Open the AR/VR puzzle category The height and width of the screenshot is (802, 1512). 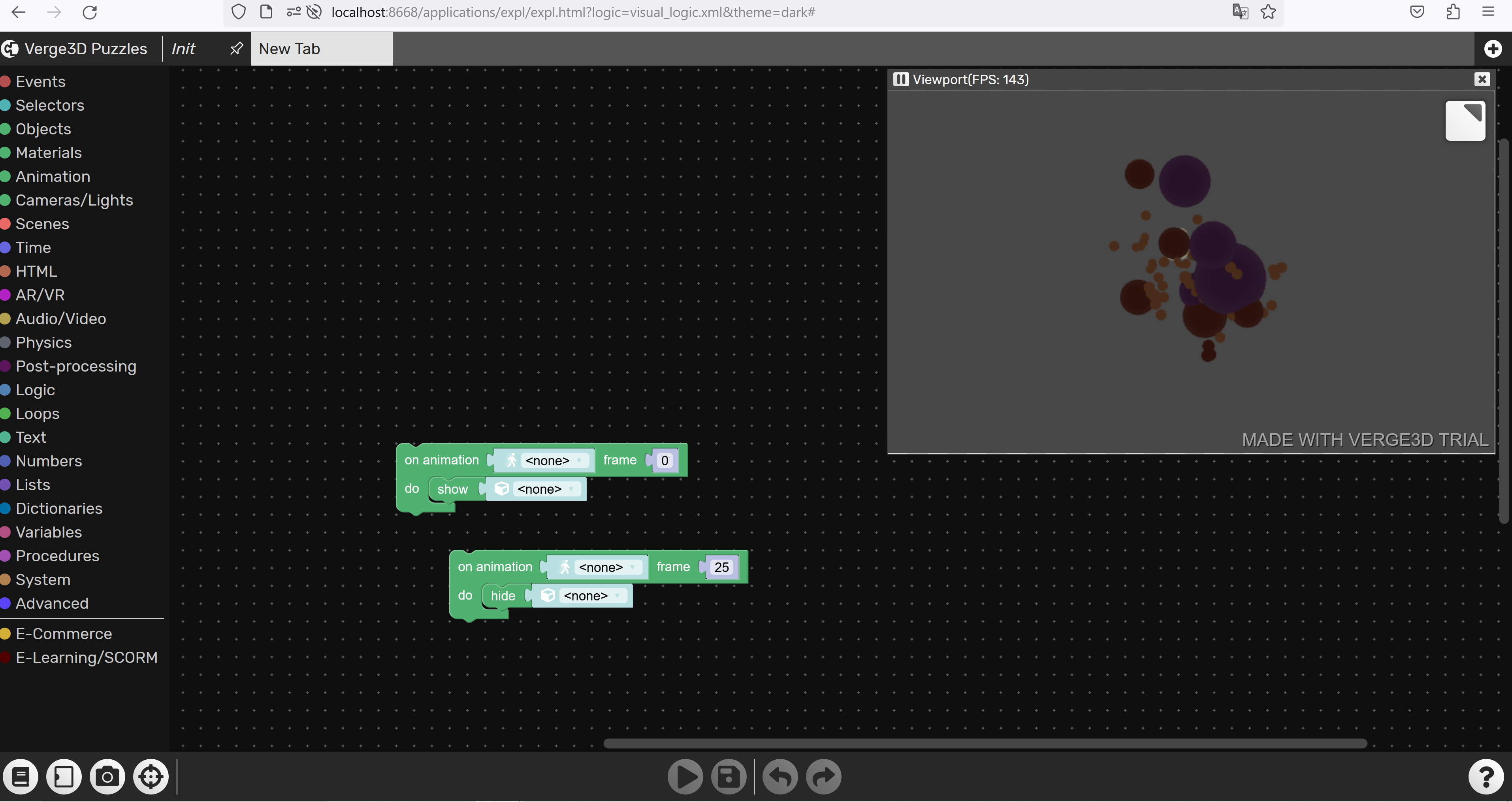pyautogui.click(x=40, y=295)
